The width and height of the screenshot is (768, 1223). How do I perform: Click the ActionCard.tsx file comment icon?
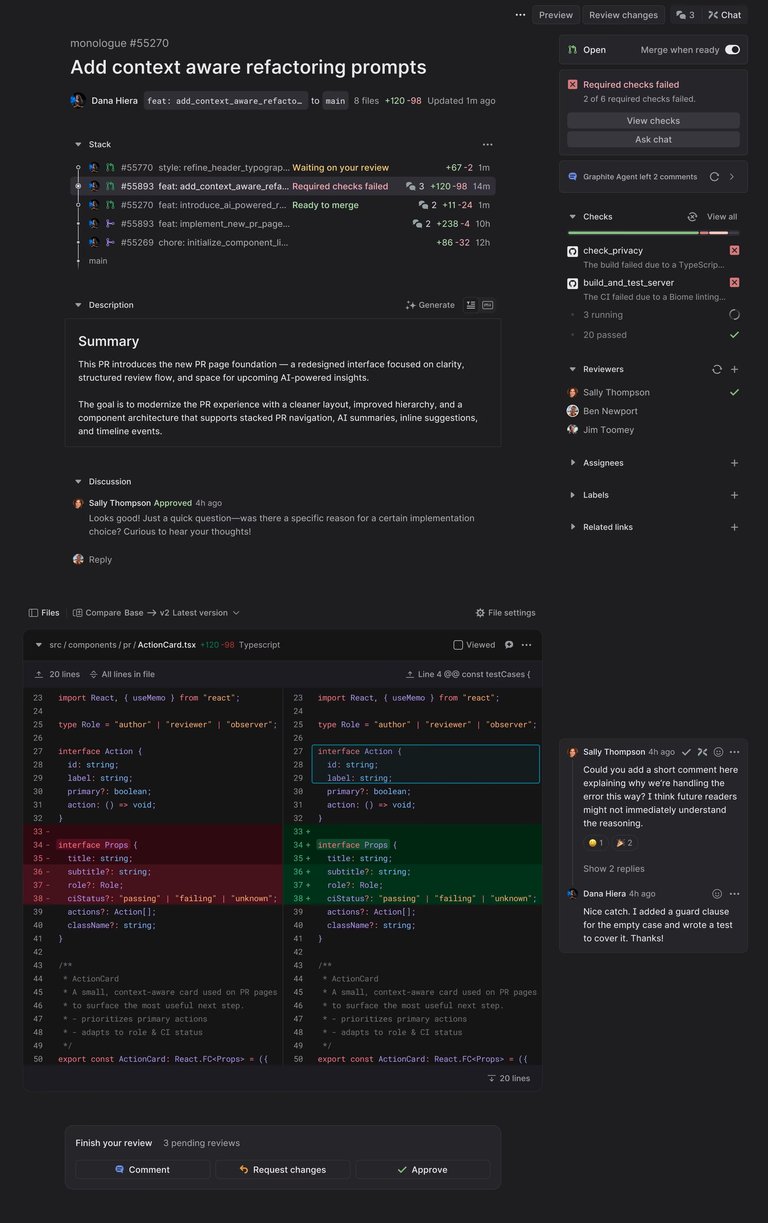509,645
